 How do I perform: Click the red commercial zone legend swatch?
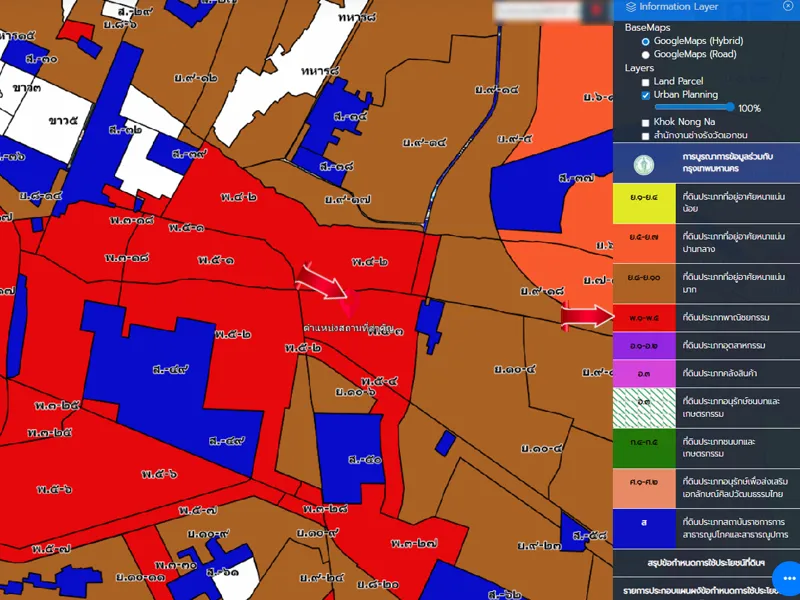coord(644,318)
